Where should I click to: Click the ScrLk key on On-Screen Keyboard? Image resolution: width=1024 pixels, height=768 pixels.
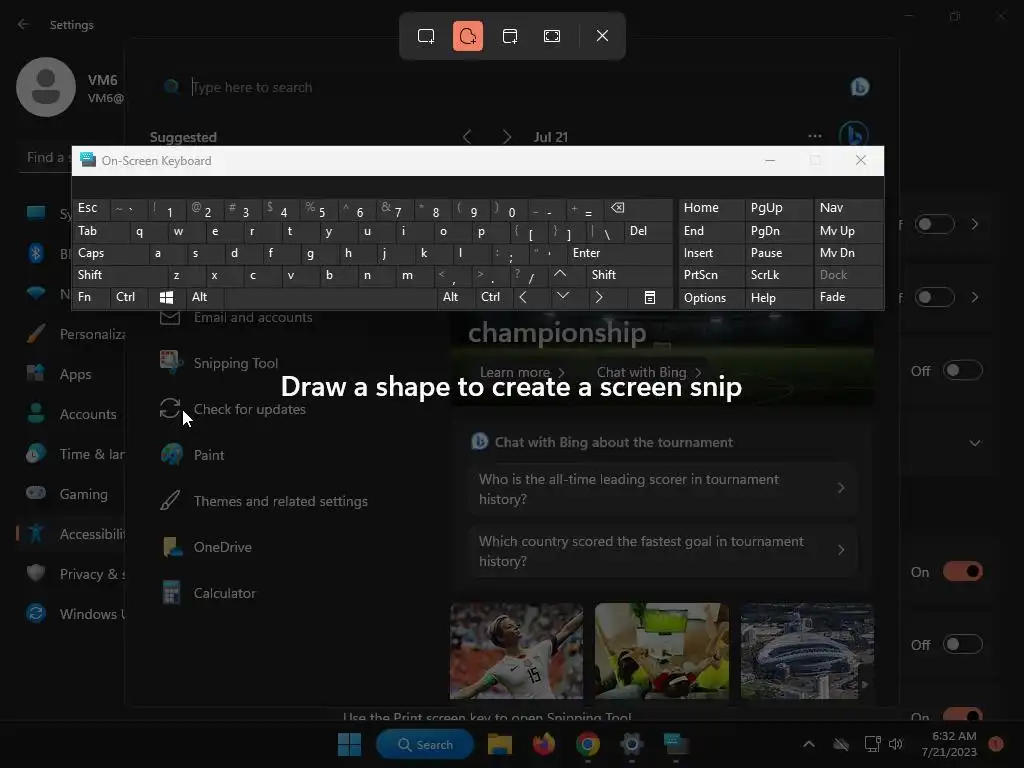[778, 275]
